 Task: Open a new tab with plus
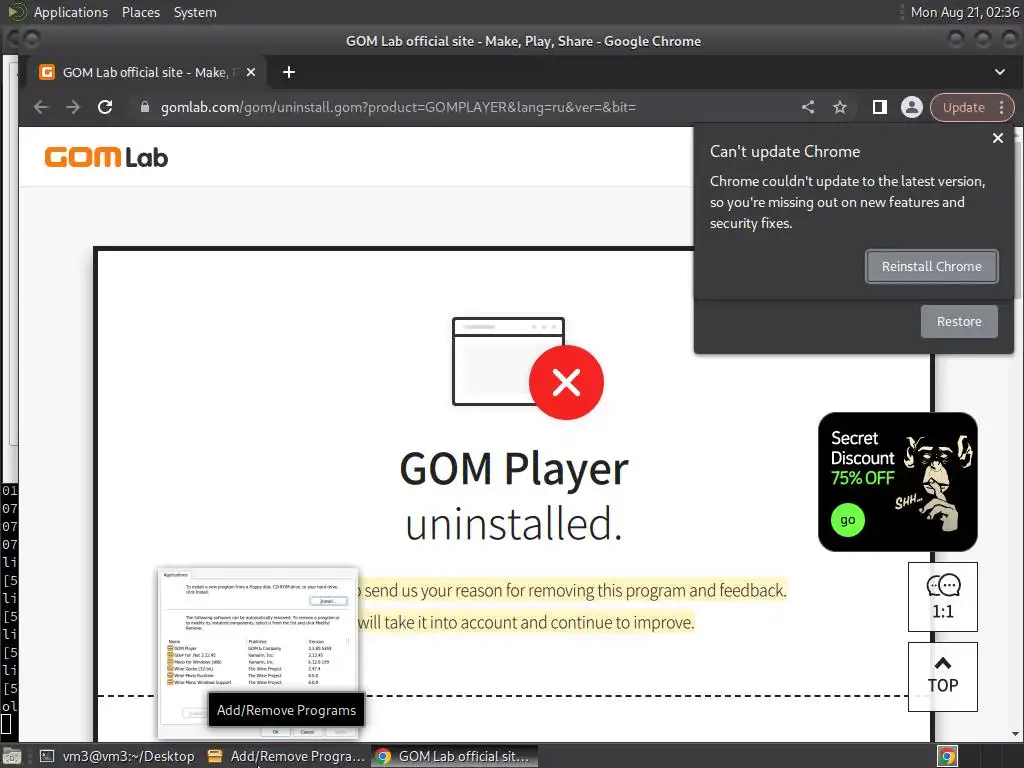click(289, 72)
